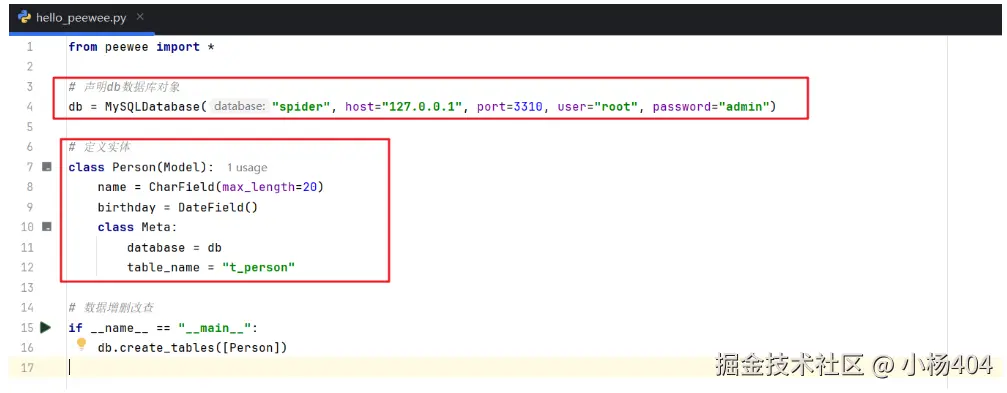Screen dimensions: 1007x393
Task: Click the '# 定义实体' comment
Action: coord(100,147)
